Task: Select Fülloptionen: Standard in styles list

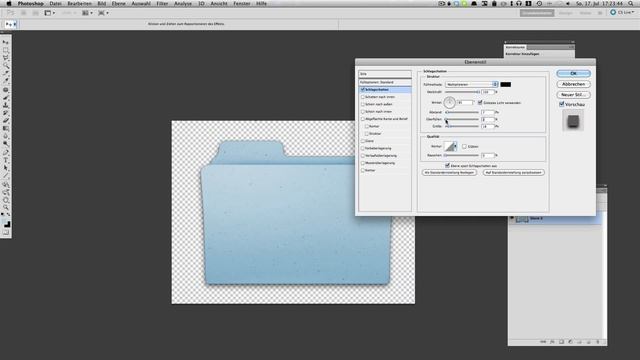Action: (385, 82)
